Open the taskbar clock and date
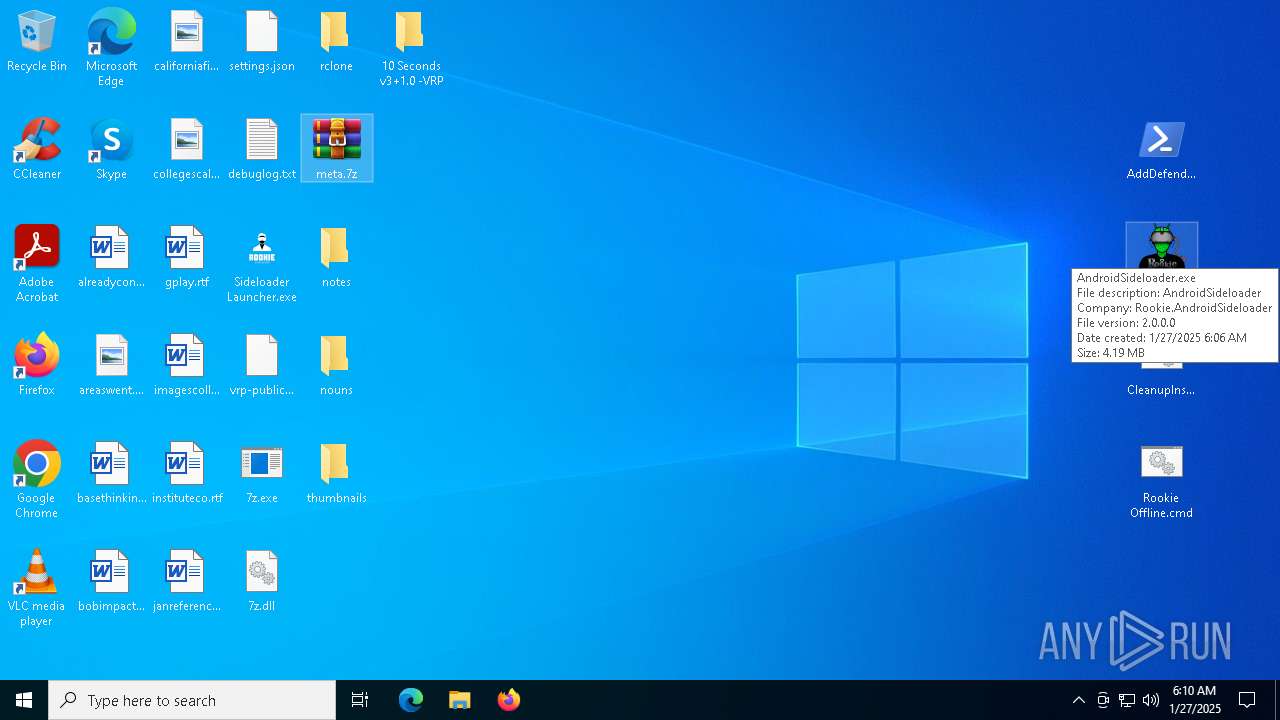The height and width of the screenshot is (720, 1280). pyautogui.click(x=1195, y=700)
